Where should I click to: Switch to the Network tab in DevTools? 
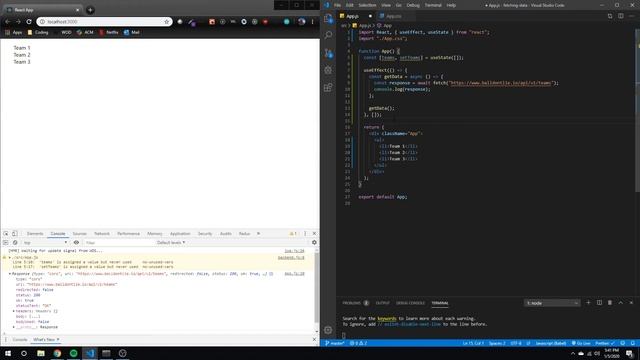[102, 233]
